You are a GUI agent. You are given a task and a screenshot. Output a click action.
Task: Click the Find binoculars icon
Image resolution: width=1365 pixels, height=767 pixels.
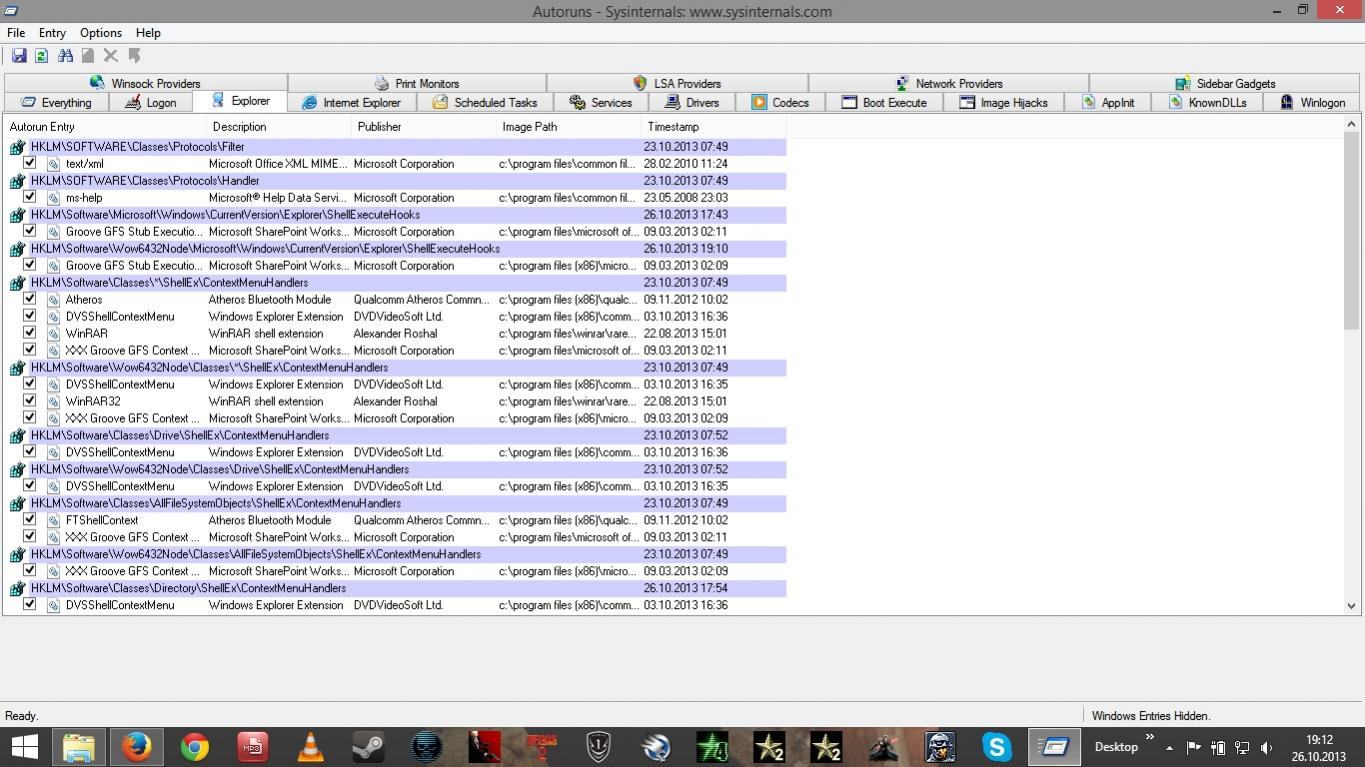pyautogui.click(x=65, y=56)
